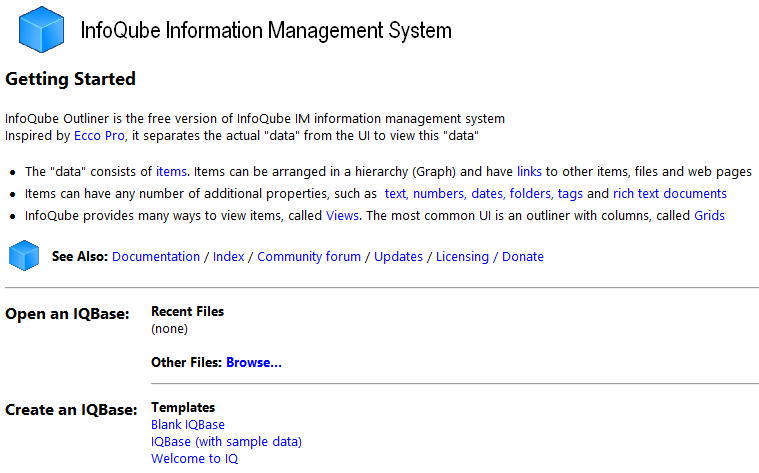Image resolution: width=759 pixels, height=473 pixels.
Task: Click the 'Create an IQBase:' heading
Action: tap(71, 410)
